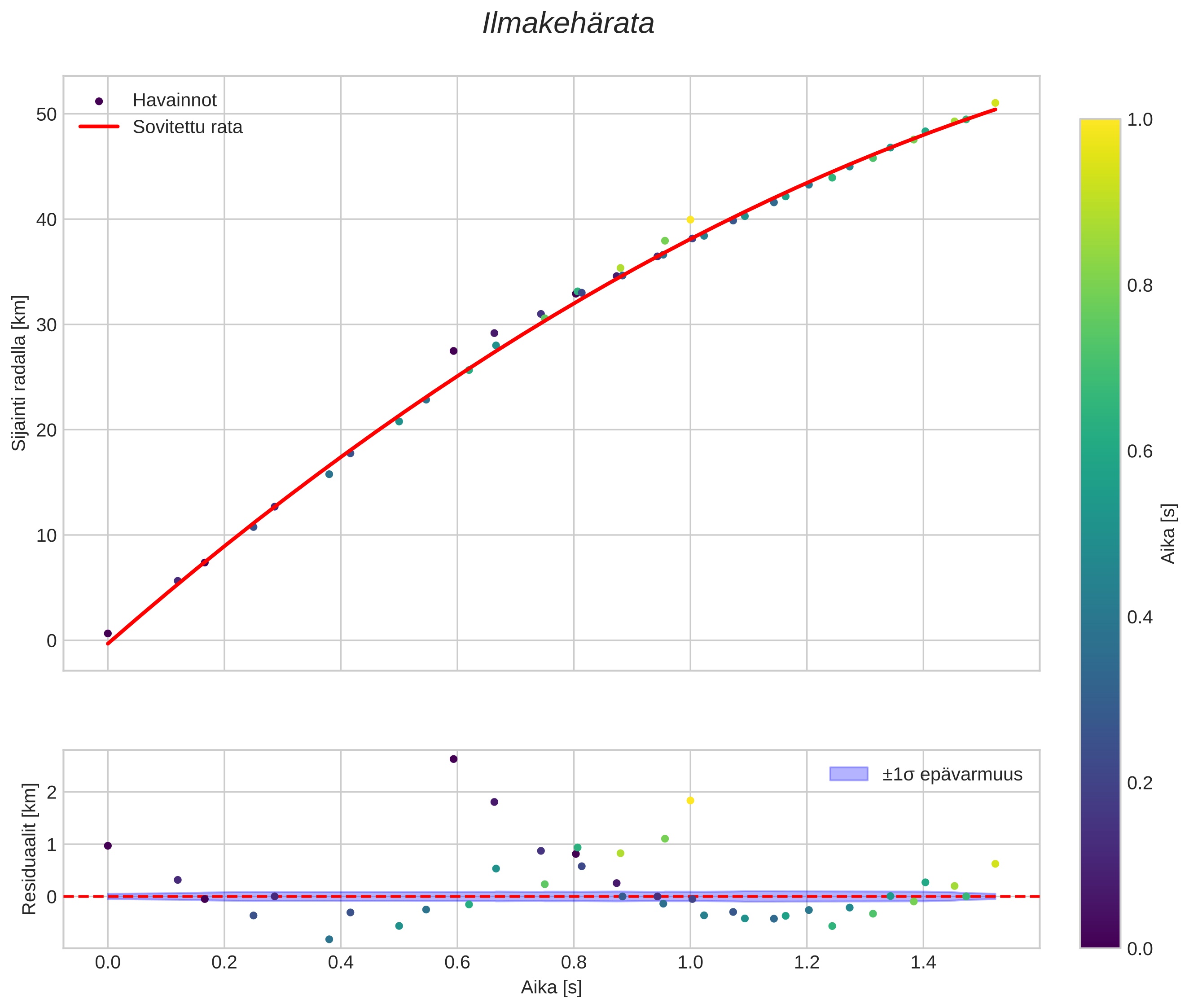
Task: Click the ±1σ epävarmuus legend text
Action: [x=952, y=774]
